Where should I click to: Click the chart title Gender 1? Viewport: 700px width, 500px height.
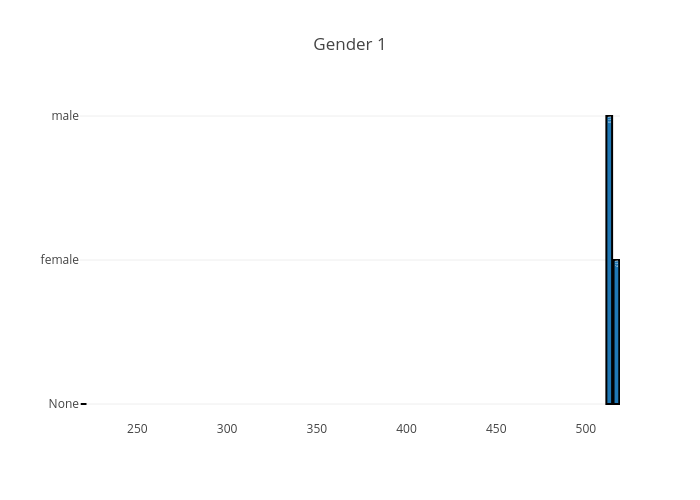[349, 44]
